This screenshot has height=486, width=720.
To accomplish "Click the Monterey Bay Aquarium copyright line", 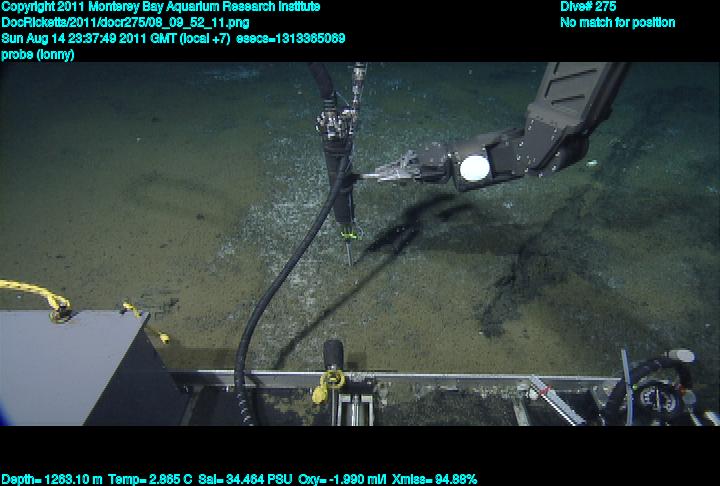I will pyautogui.click(x=161, y=7).
